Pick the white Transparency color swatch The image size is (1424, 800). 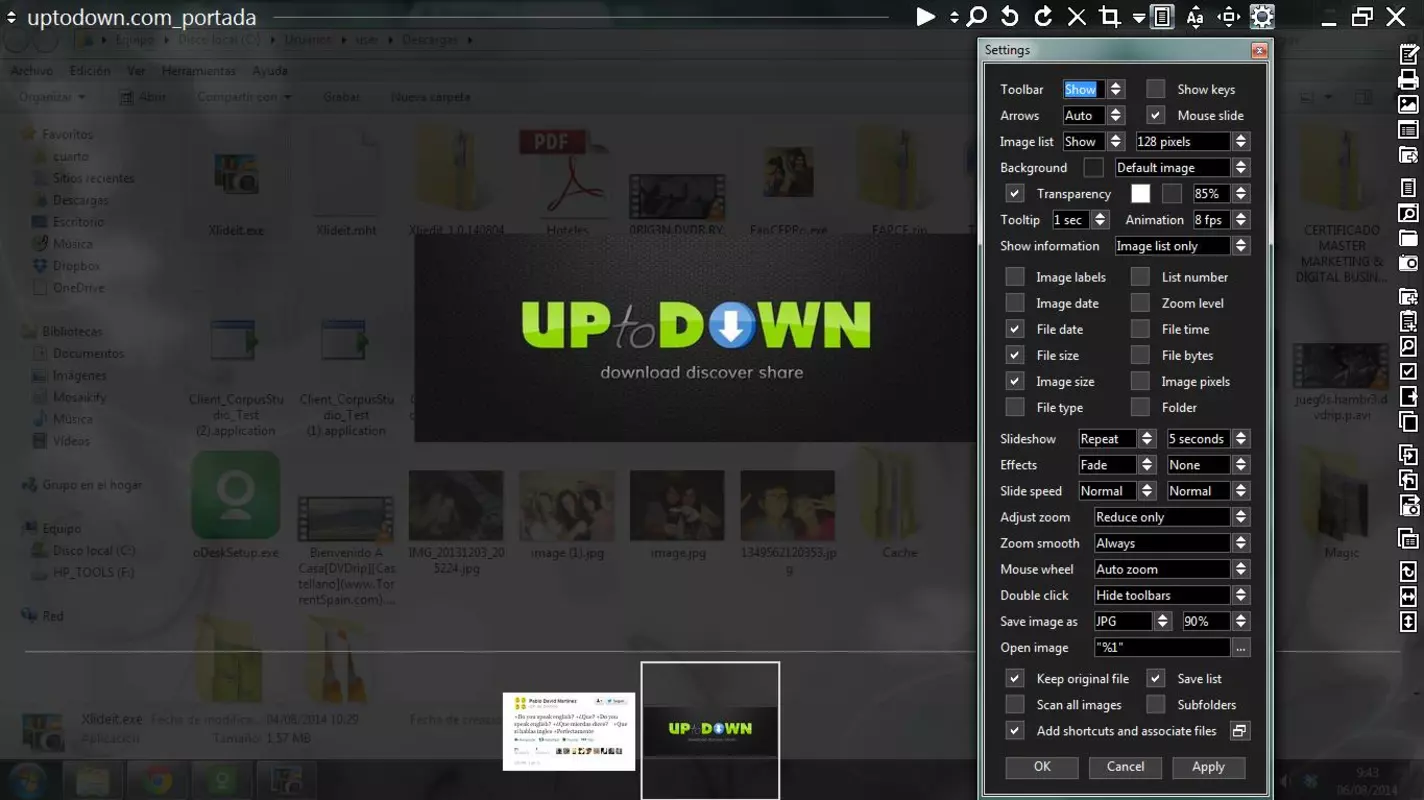(1140, 193)
